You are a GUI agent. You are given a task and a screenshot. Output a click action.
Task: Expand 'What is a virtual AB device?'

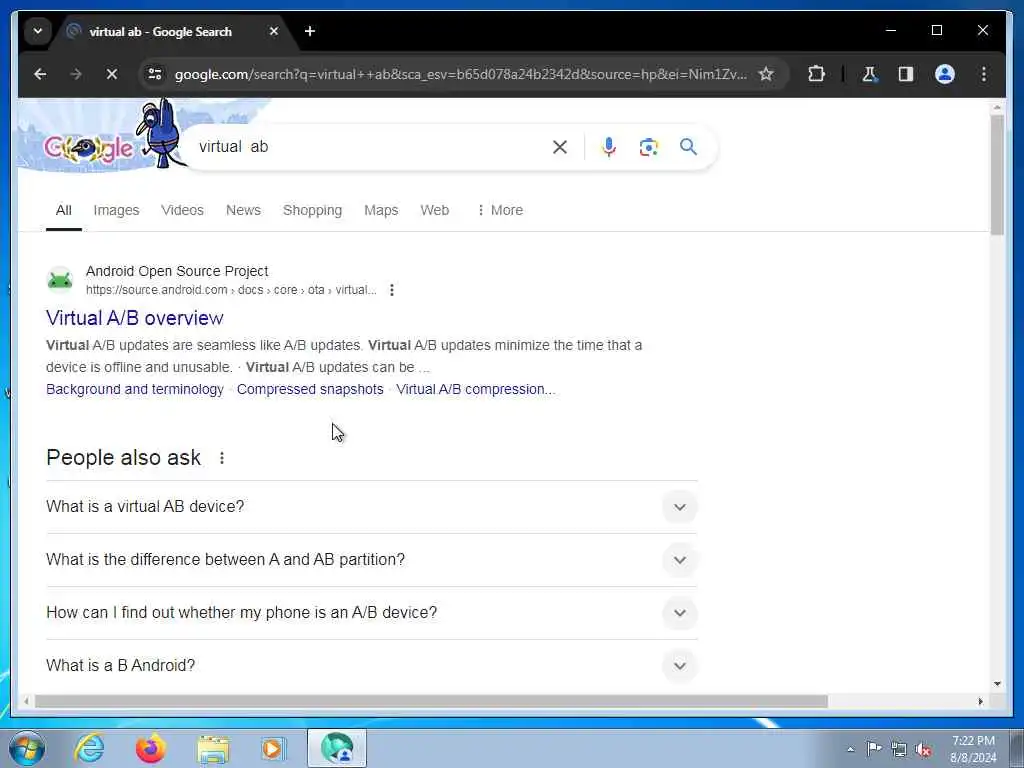(372, 507)
